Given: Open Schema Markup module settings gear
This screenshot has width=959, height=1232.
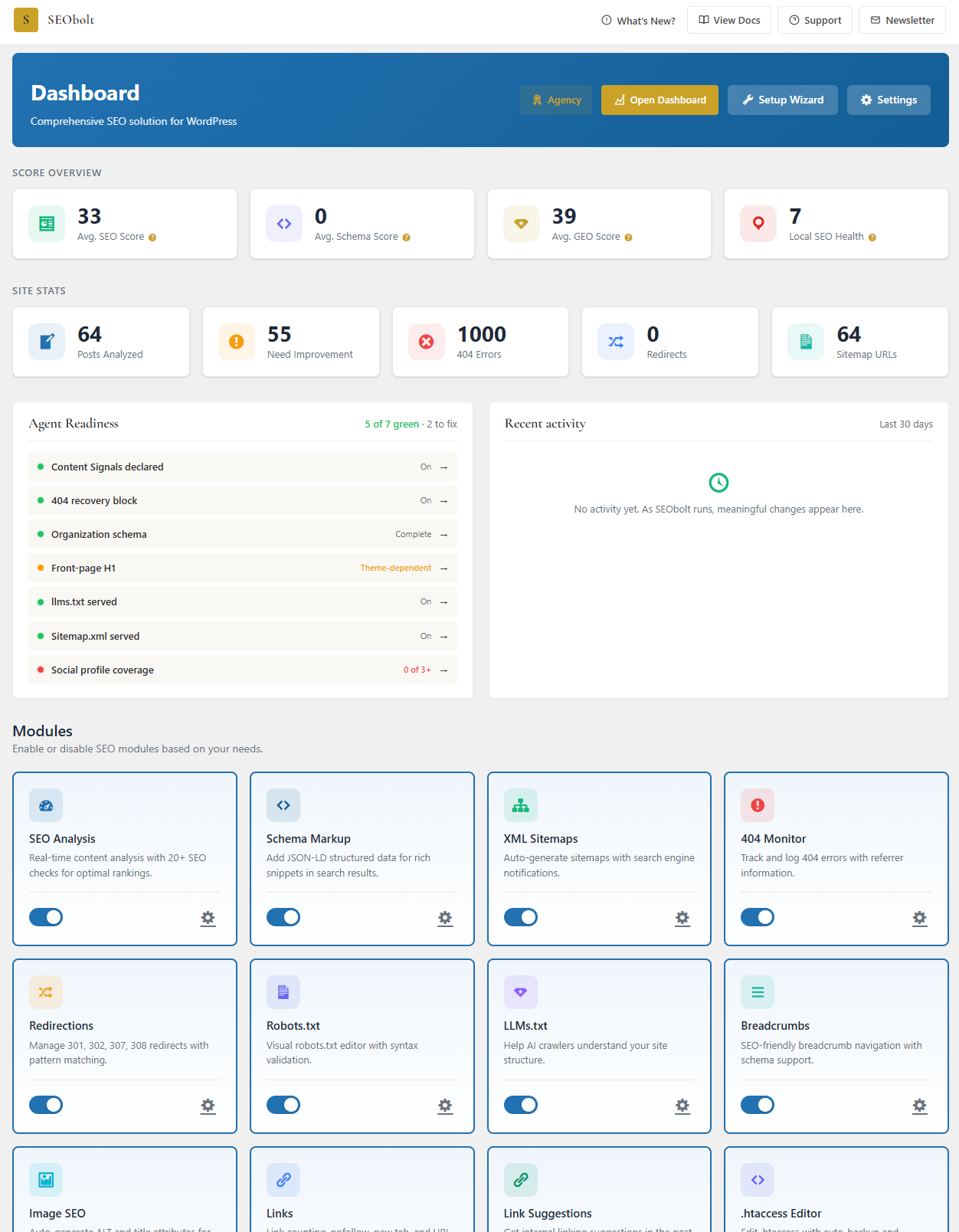Looking at the screenshot, I should tap(445, 918).
